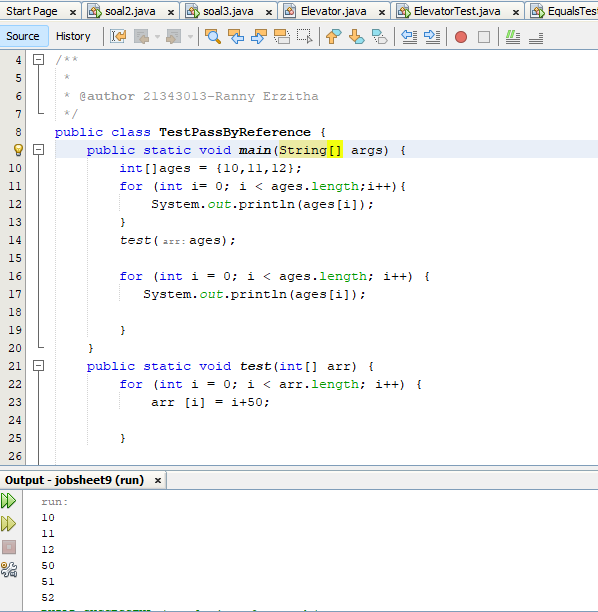Open the ElevatorTest.java tab
598x612 pixels.
click(457, 11)
